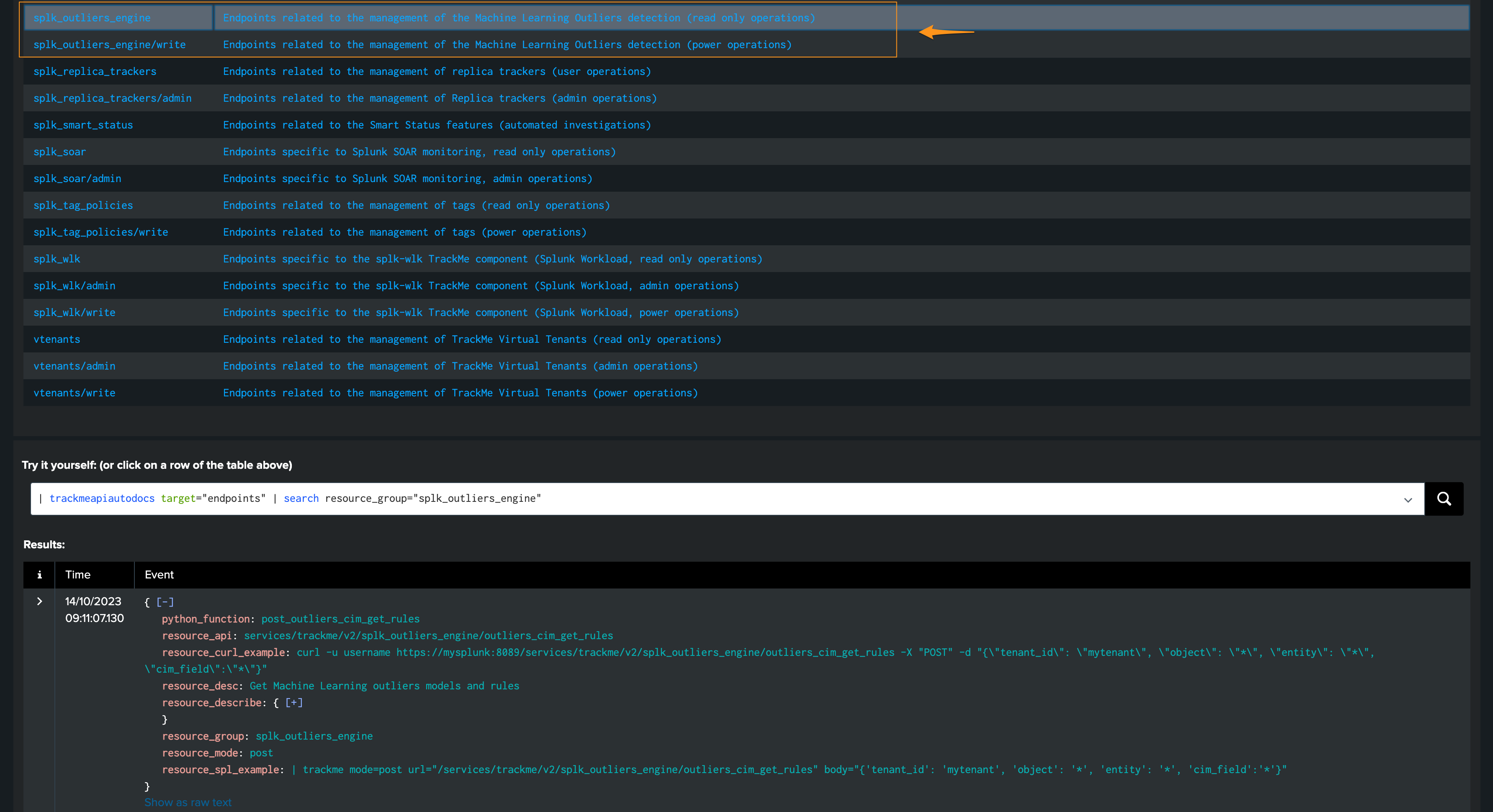Click the event timestamp 14/10/2023 09:11:07.130

tap(95, 610)
